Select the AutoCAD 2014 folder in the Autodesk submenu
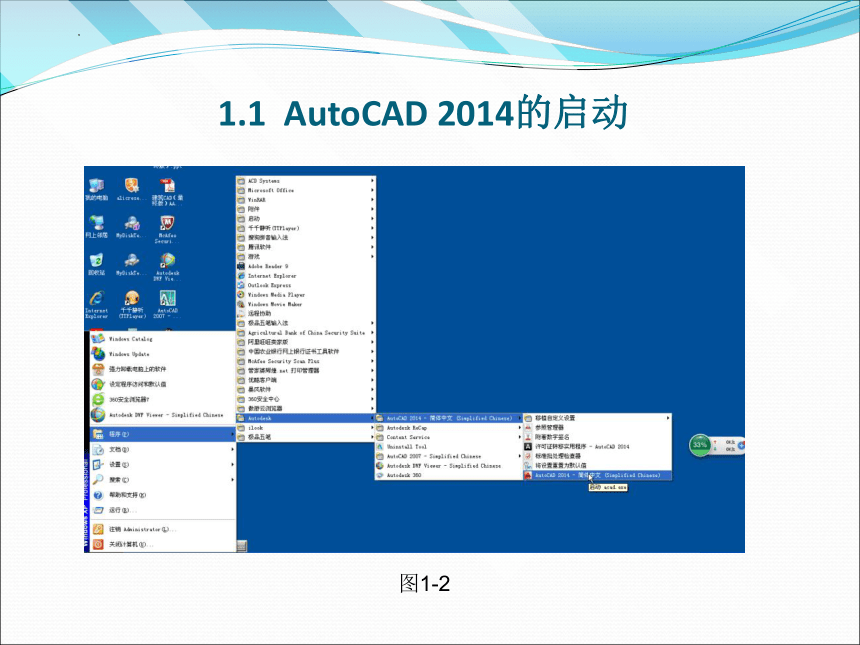 [x=449, y=418]
